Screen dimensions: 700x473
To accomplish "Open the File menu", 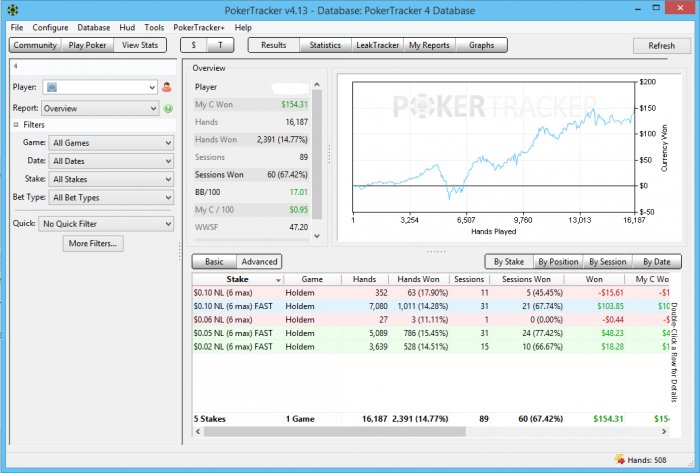I will pyautogui.click(x=17, y=27).
